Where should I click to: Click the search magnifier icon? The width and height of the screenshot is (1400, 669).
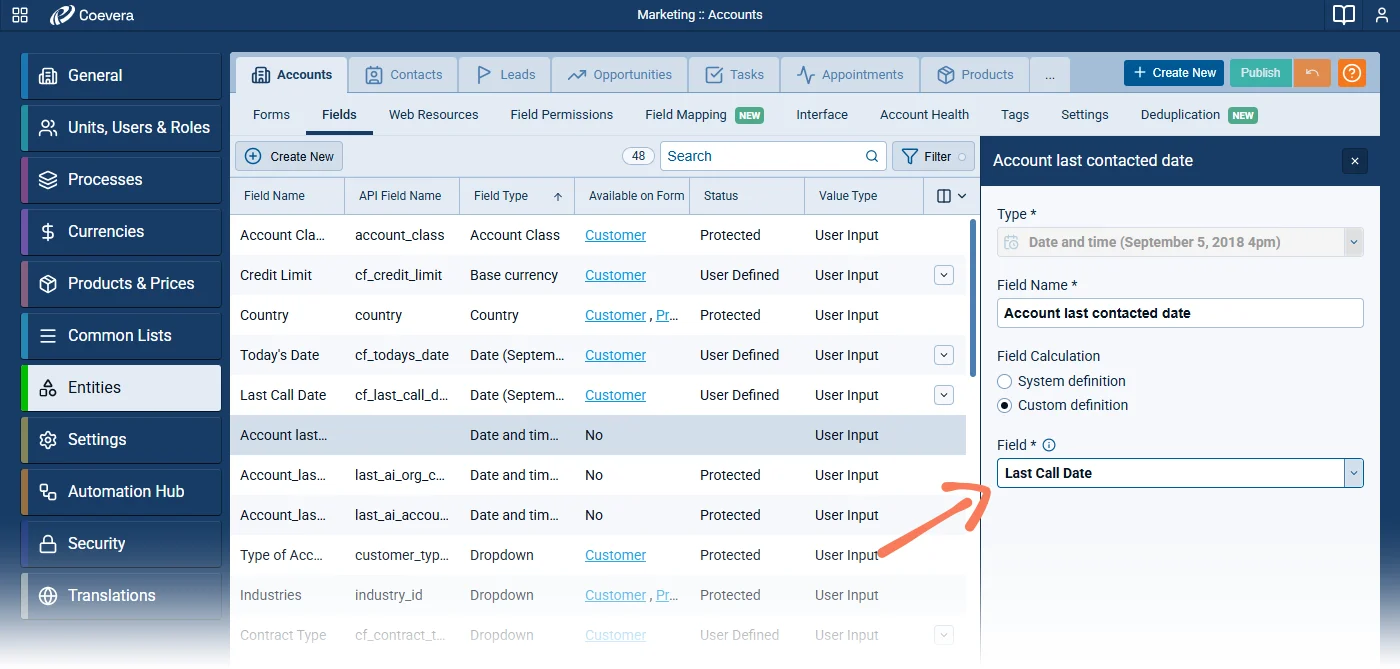[x=872, y=156]
